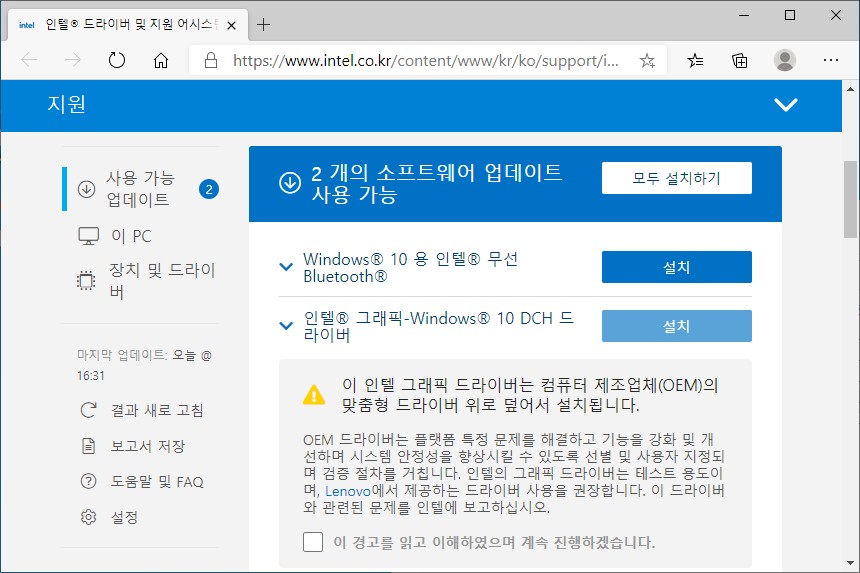Click the chip icon next to 장치 및 드라이버

[x=86, y=281]
